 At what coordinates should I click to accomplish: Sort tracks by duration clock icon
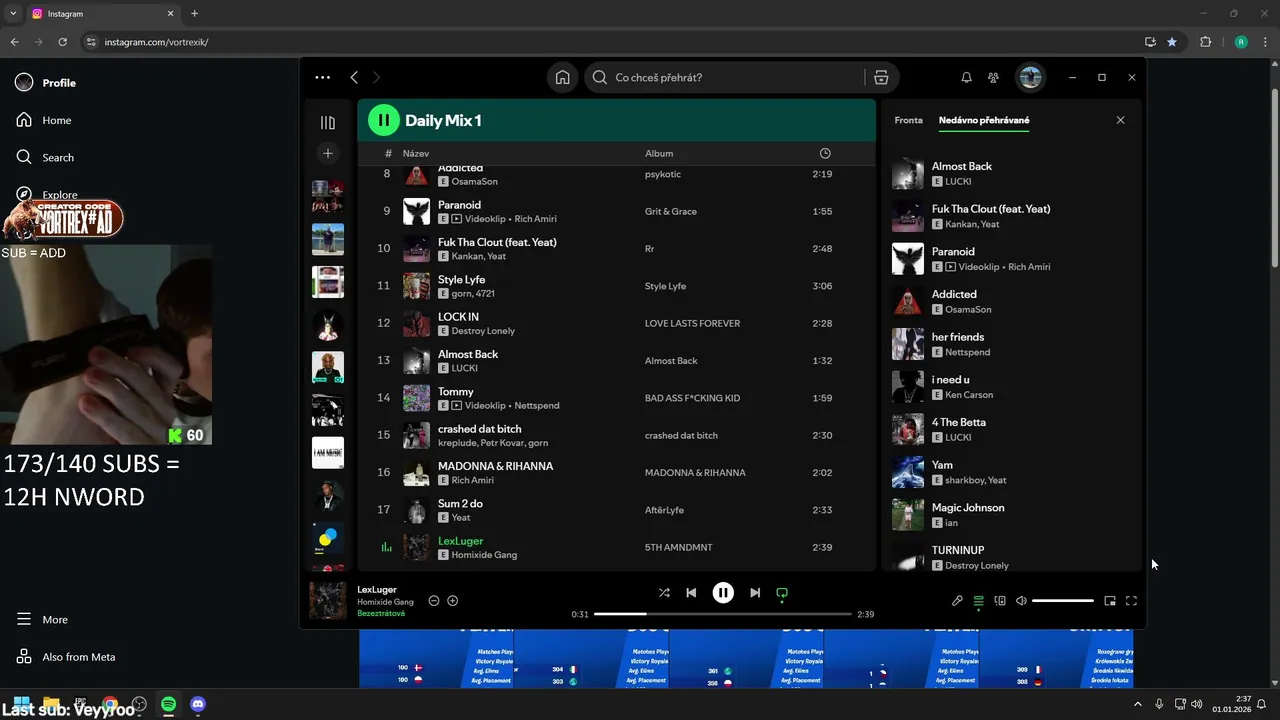(x=825, y=153)
